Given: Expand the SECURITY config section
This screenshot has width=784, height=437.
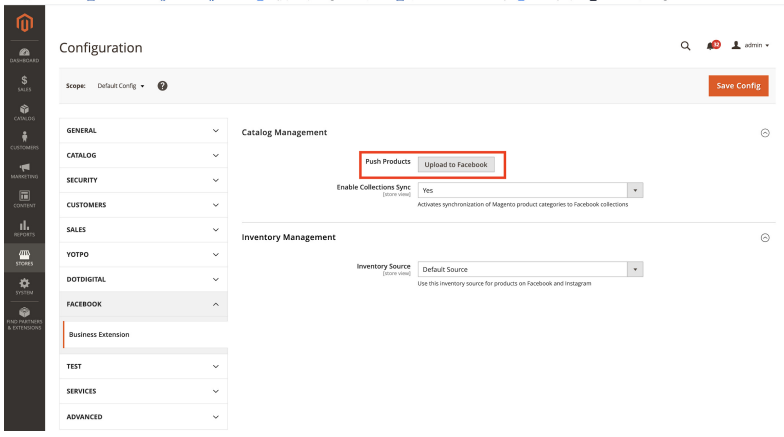Looking at the screenshot, I should (x=143, y=180).
